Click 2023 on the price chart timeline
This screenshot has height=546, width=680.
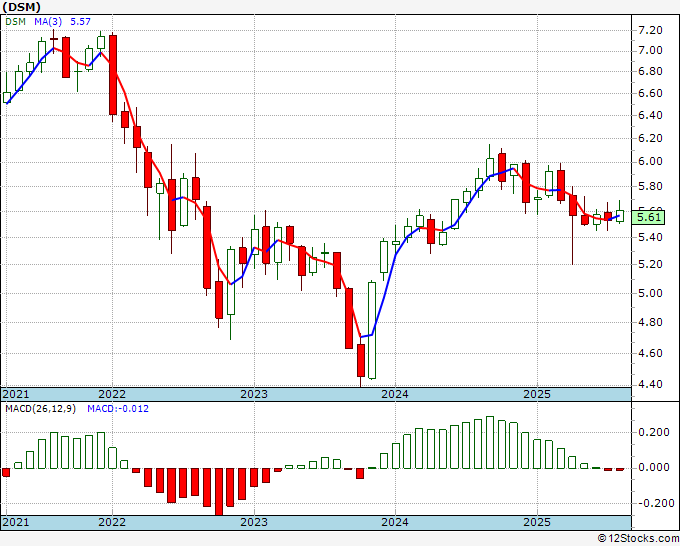coord(254,394)
